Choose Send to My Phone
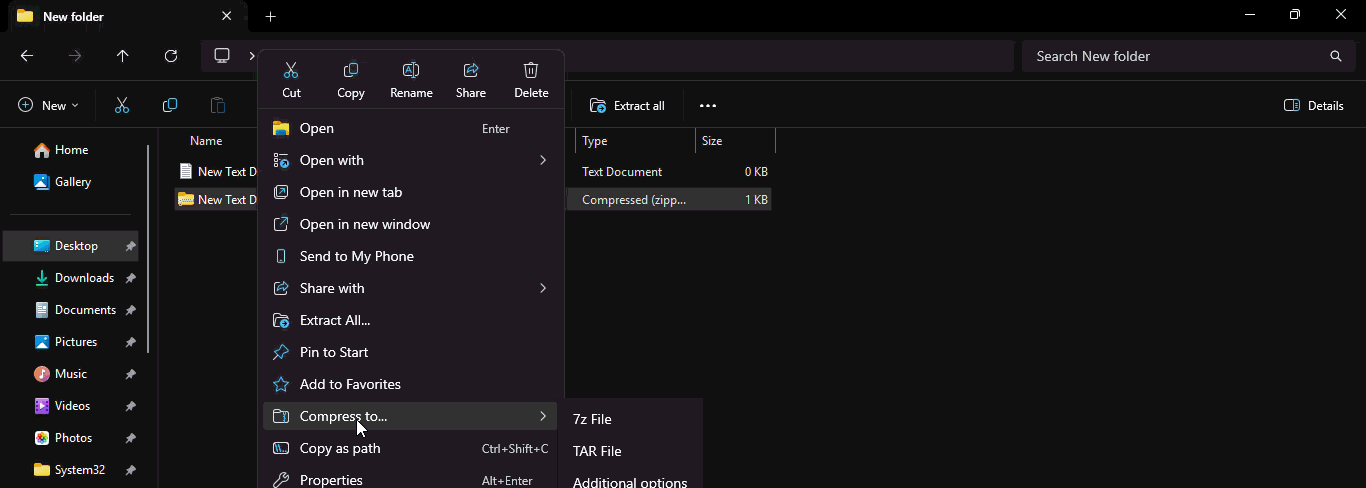The width and height of the screenshot is (1366, 488). pos(411,256)
